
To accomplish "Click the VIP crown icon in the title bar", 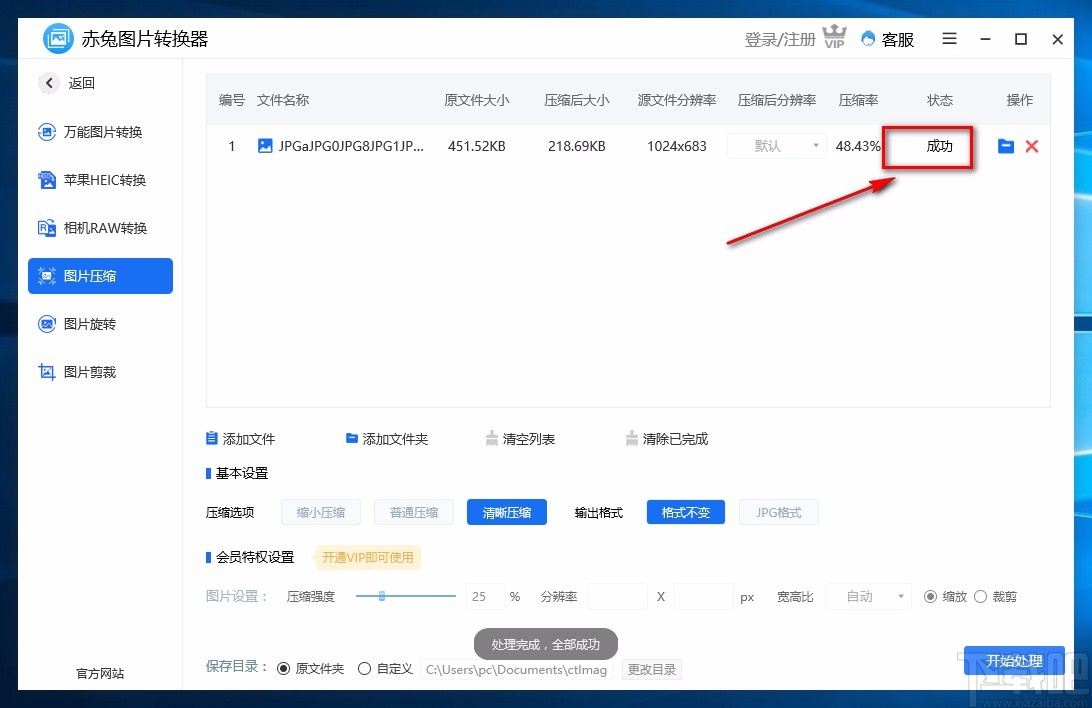I will click(834, 37).
